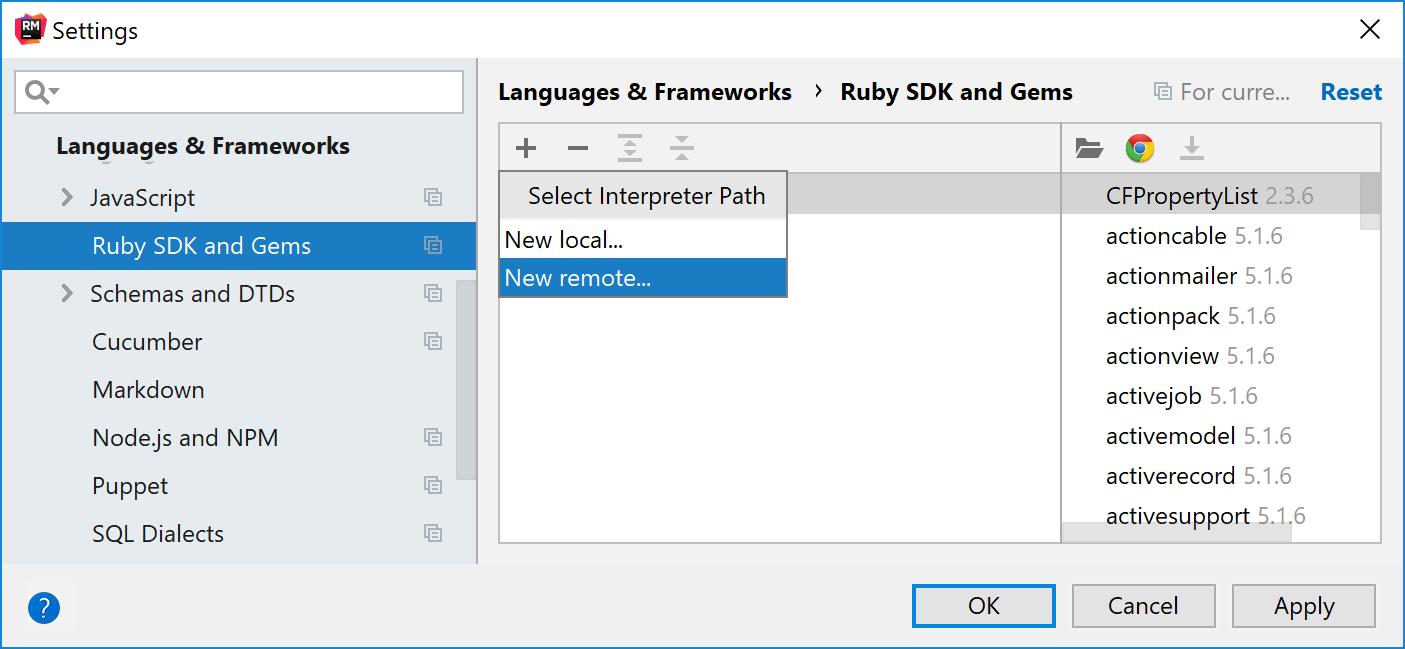1405x649 pixels.
Task: Click the Apply button
Action: coord(1304,606)
